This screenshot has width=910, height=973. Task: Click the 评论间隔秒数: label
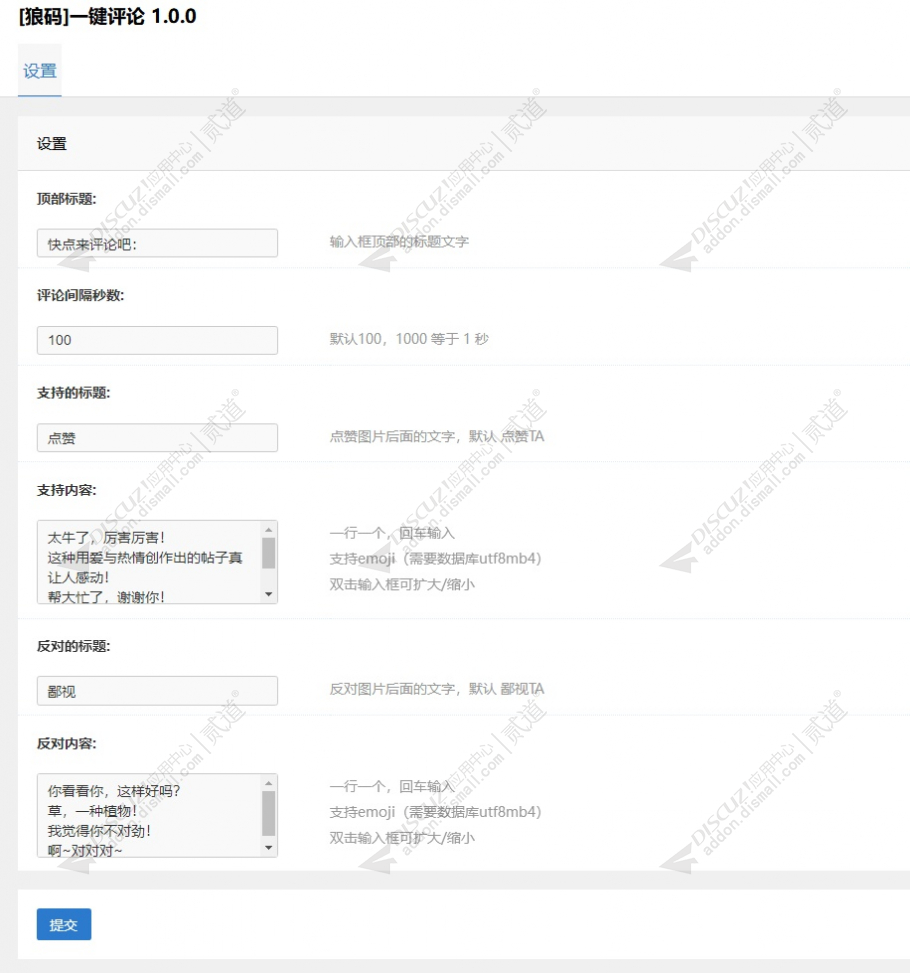click(x=80, y=295)
